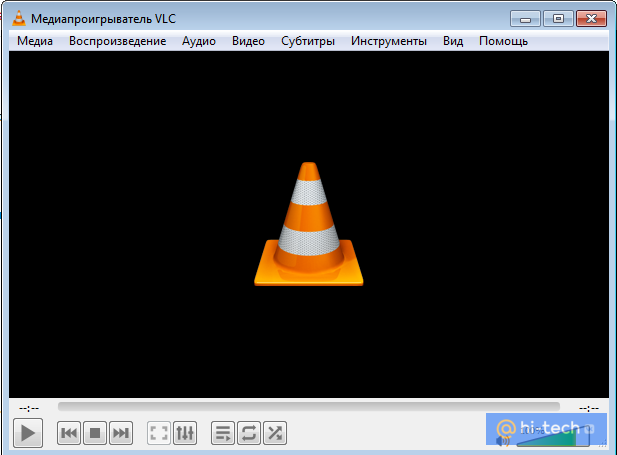Open the Медиа menu
The height and width of the screenshot is (455, 617).
[35, 41]
